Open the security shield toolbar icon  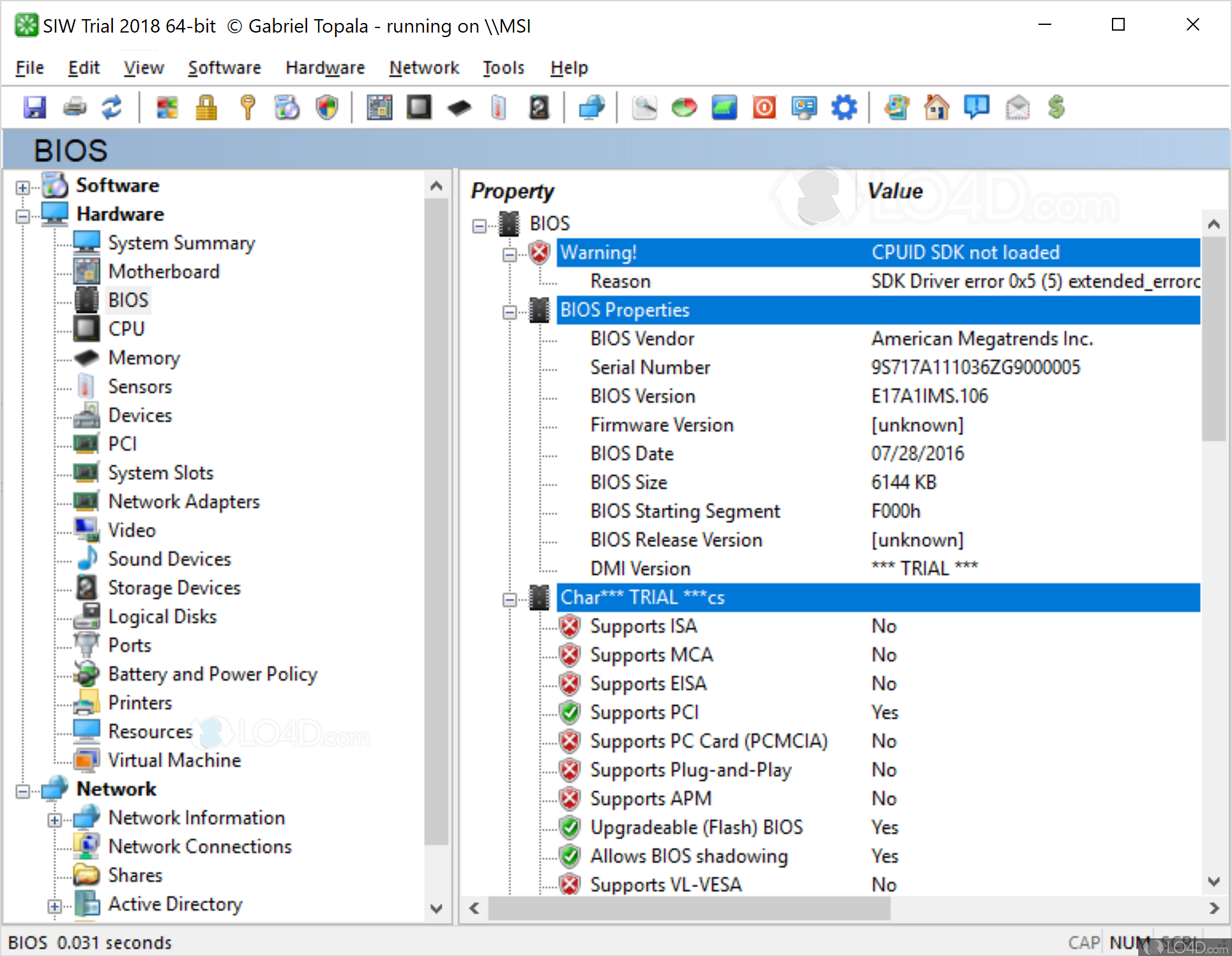tap(327, 107)
